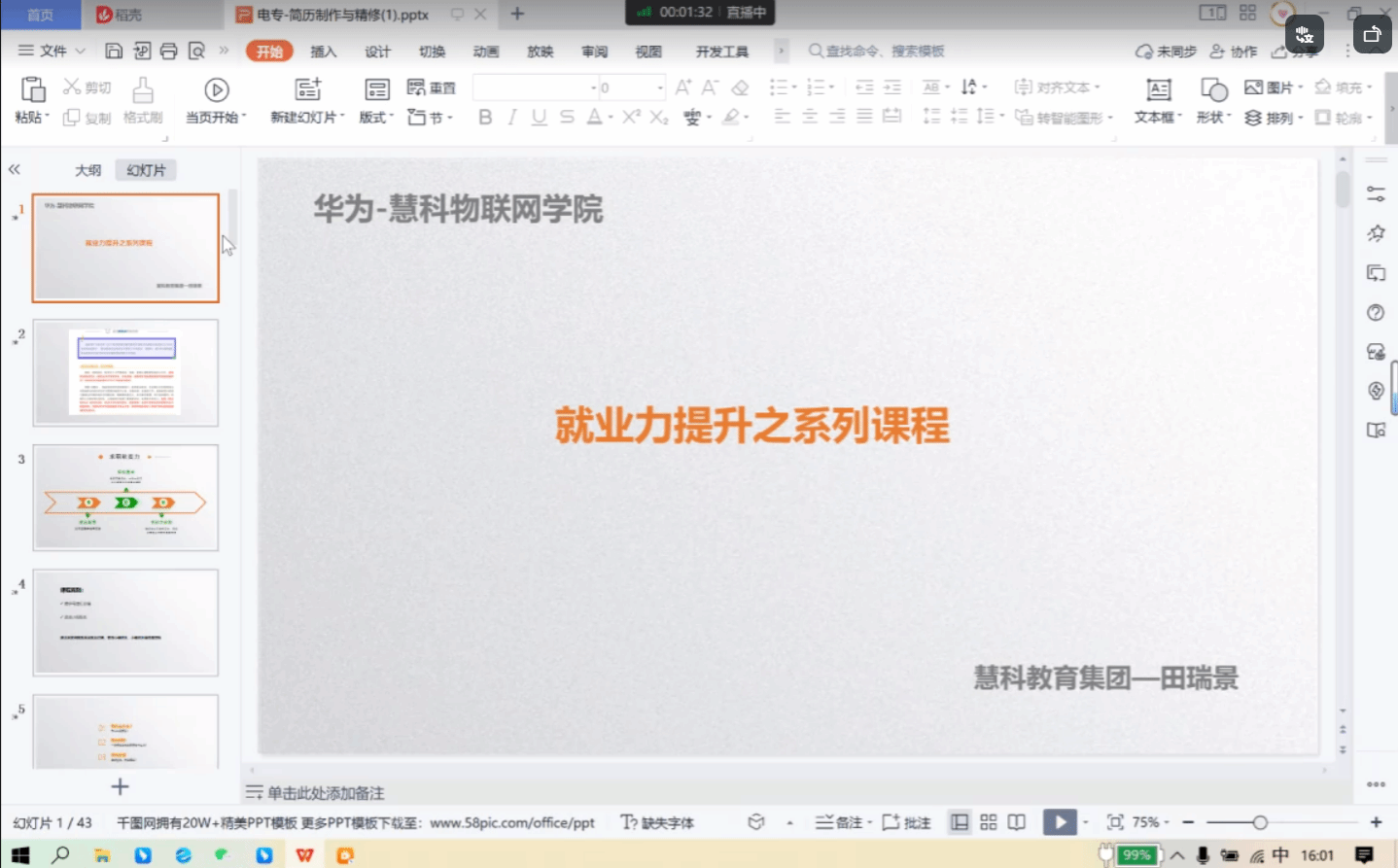Click the Shapes (形状) icon
The width and height of the screenshot is (1398, 868).
point(1213,89)
